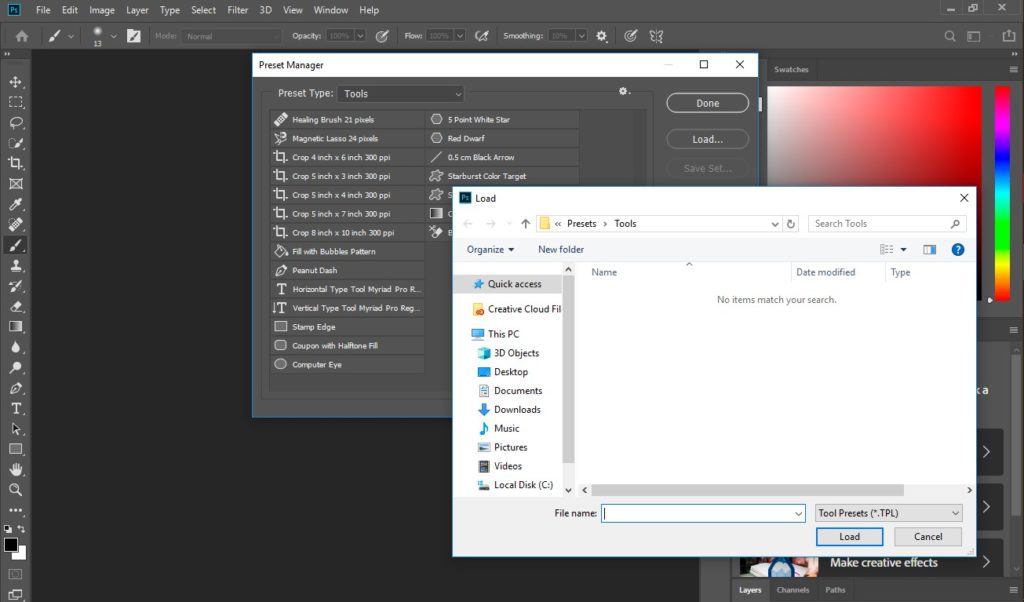Click the Done button in Preset Manager
The height and width of the screenshot is (602, 1024).
click(x=707, y=103)
